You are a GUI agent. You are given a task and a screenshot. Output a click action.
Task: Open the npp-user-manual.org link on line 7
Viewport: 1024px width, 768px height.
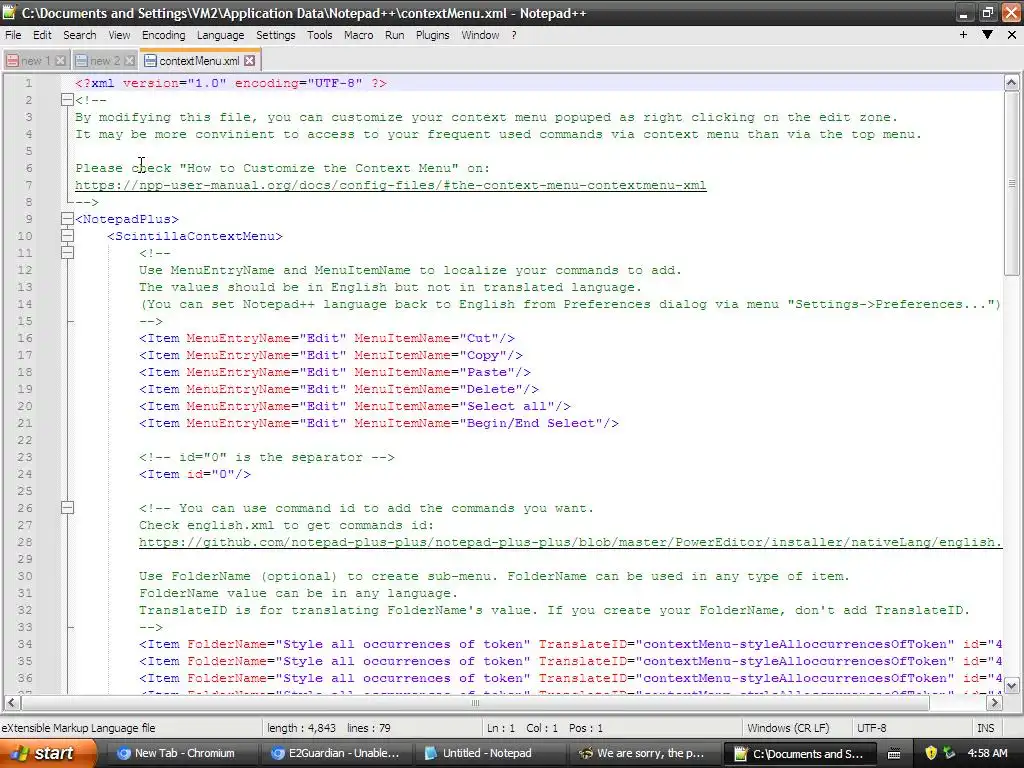click(x=391, y=185)
